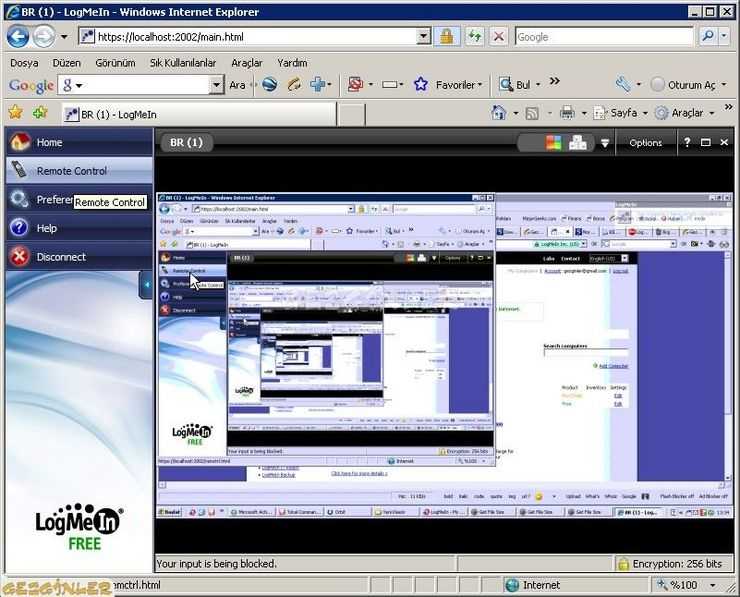The height and width of the screenshot is (597, 740).
Task: Open the recent pages dropdown beside Forward
Action: (64, 37)
